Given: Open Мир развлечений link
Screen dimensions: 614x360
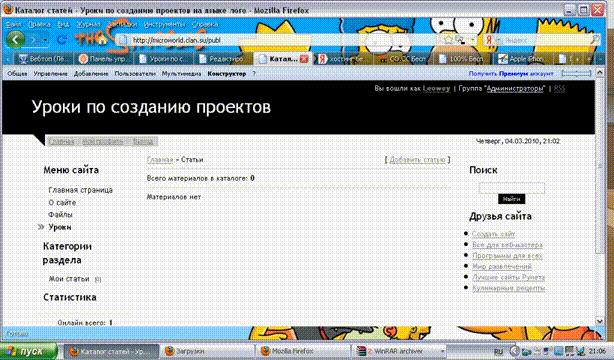Looking at the screenshot, I should pos(502,266).
